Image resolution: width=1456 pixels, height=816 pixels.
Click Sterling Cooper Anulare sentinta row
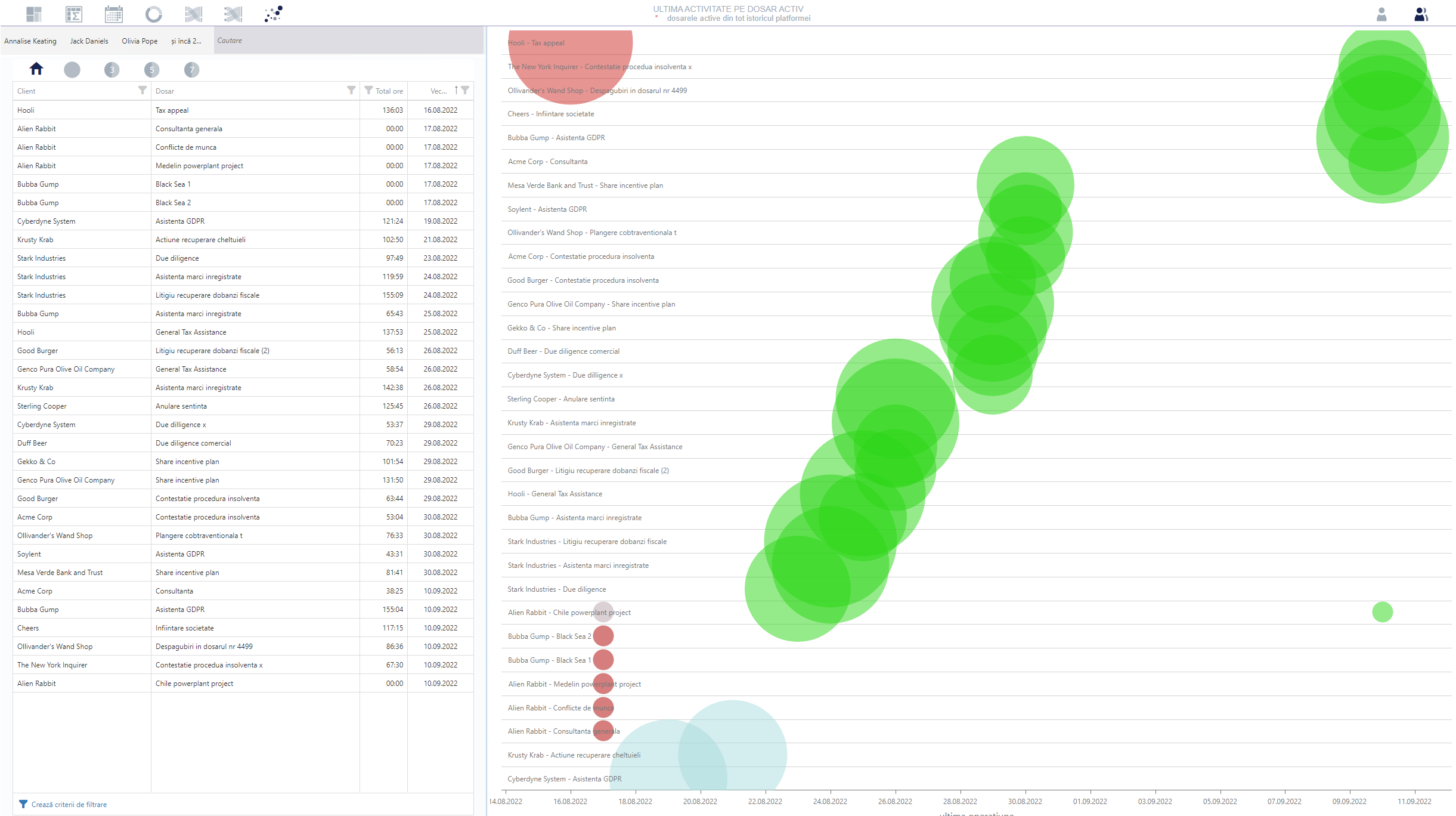(243, 406)
